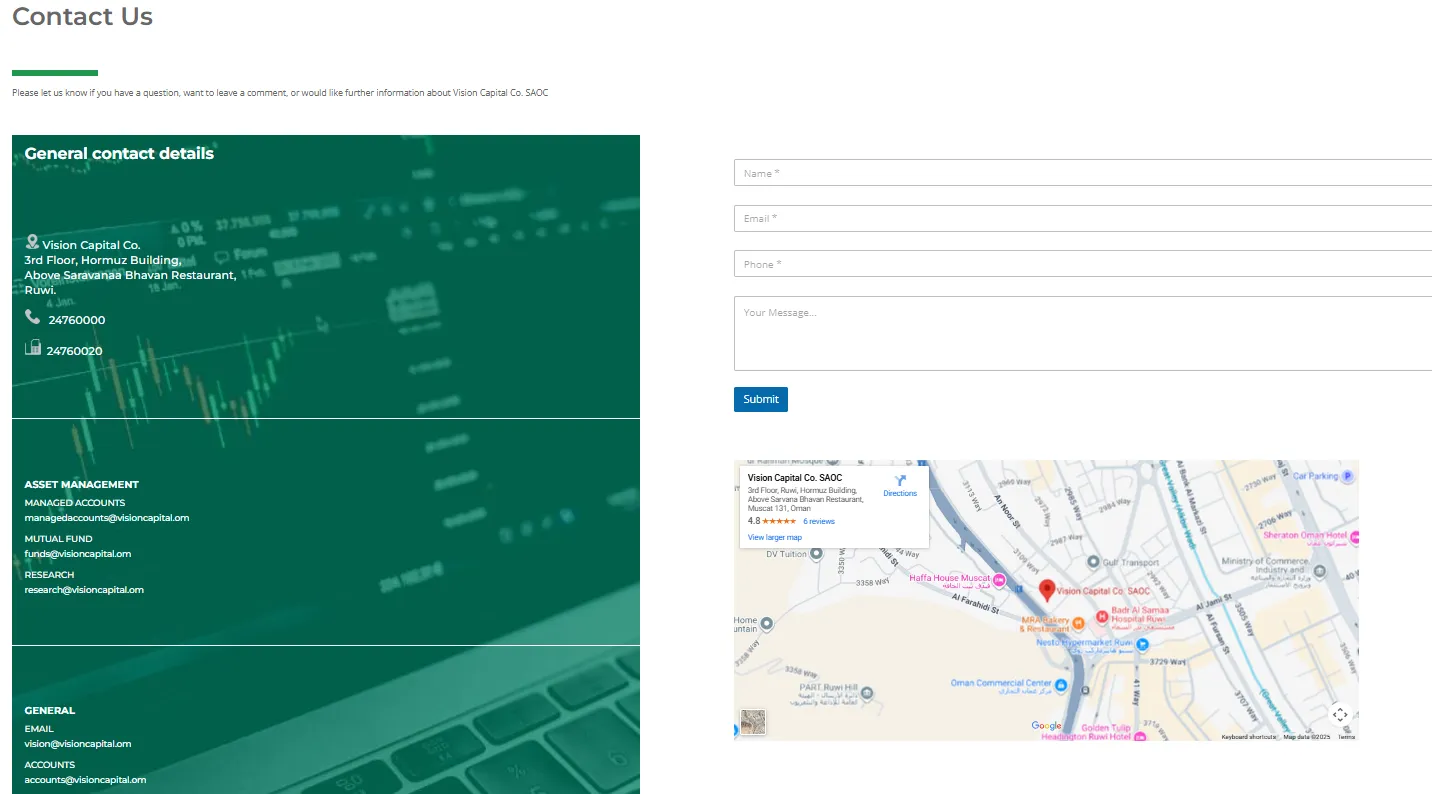This screenshot has height=794, width=1432.
Task: Click the Car Parking icon on map
Action: click(1348, 477)
